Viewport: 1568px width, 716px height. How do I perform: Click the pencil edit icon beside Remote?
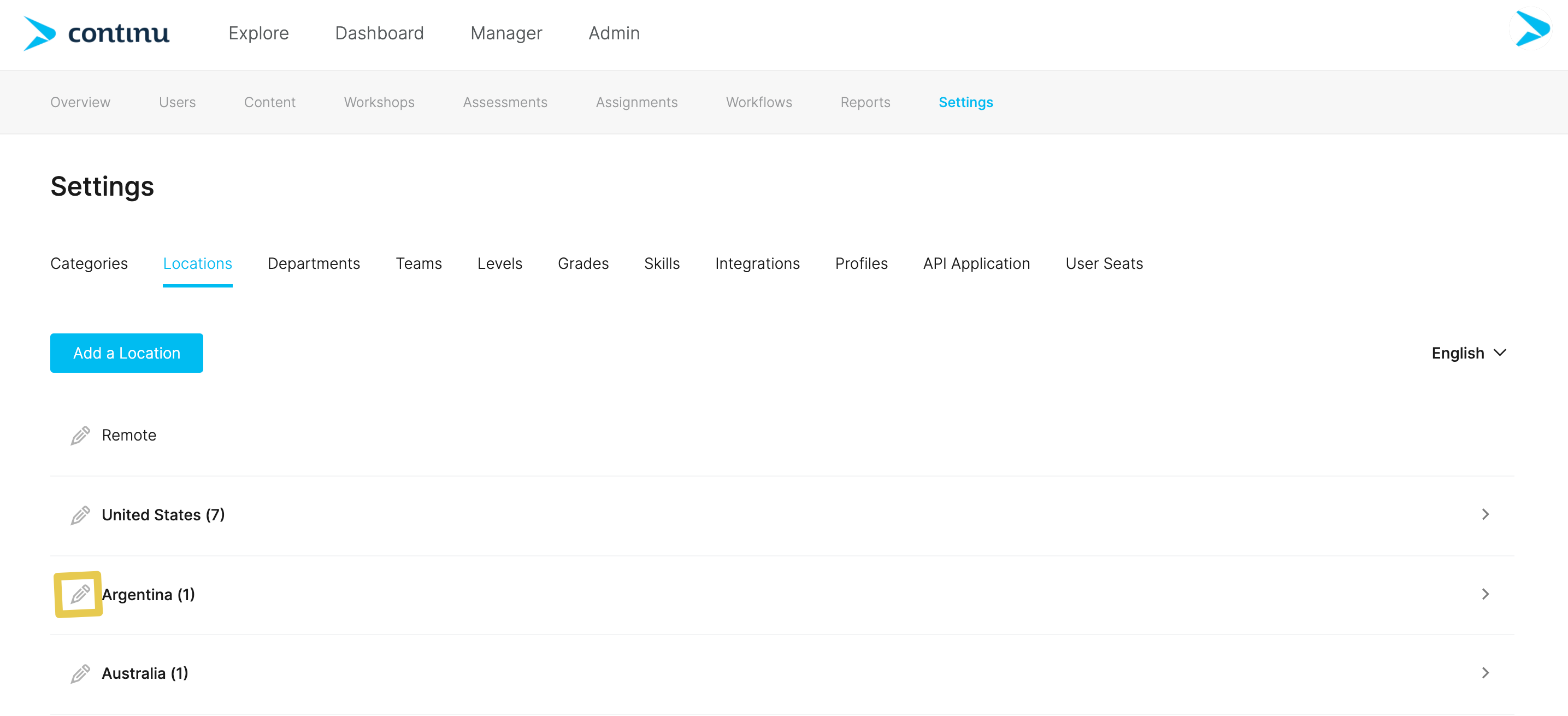[80, 435]
